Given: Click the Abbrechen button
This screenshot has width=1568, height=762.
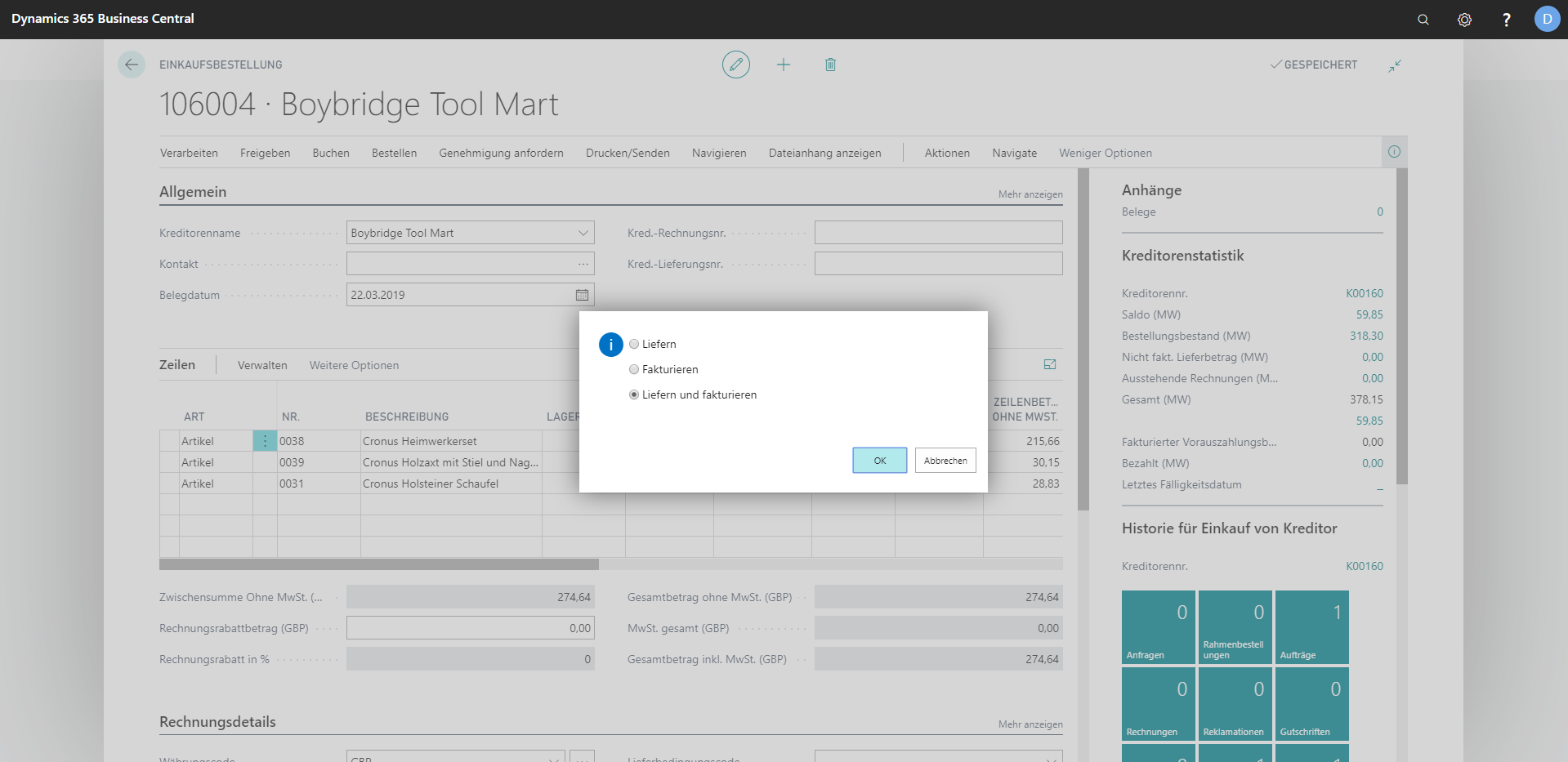Looking at the screenshot, I should coord(945,461).
